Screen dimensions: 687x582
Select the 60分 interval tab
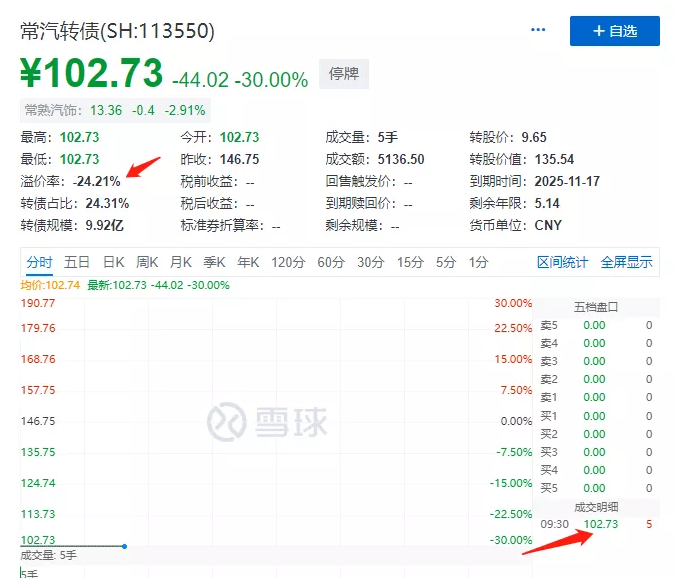click(x=331, y=262)
